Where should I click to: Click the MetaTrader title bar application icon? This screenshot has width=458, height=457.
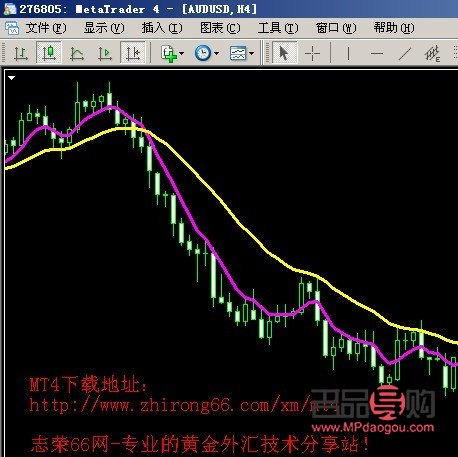tap(9, 9)
